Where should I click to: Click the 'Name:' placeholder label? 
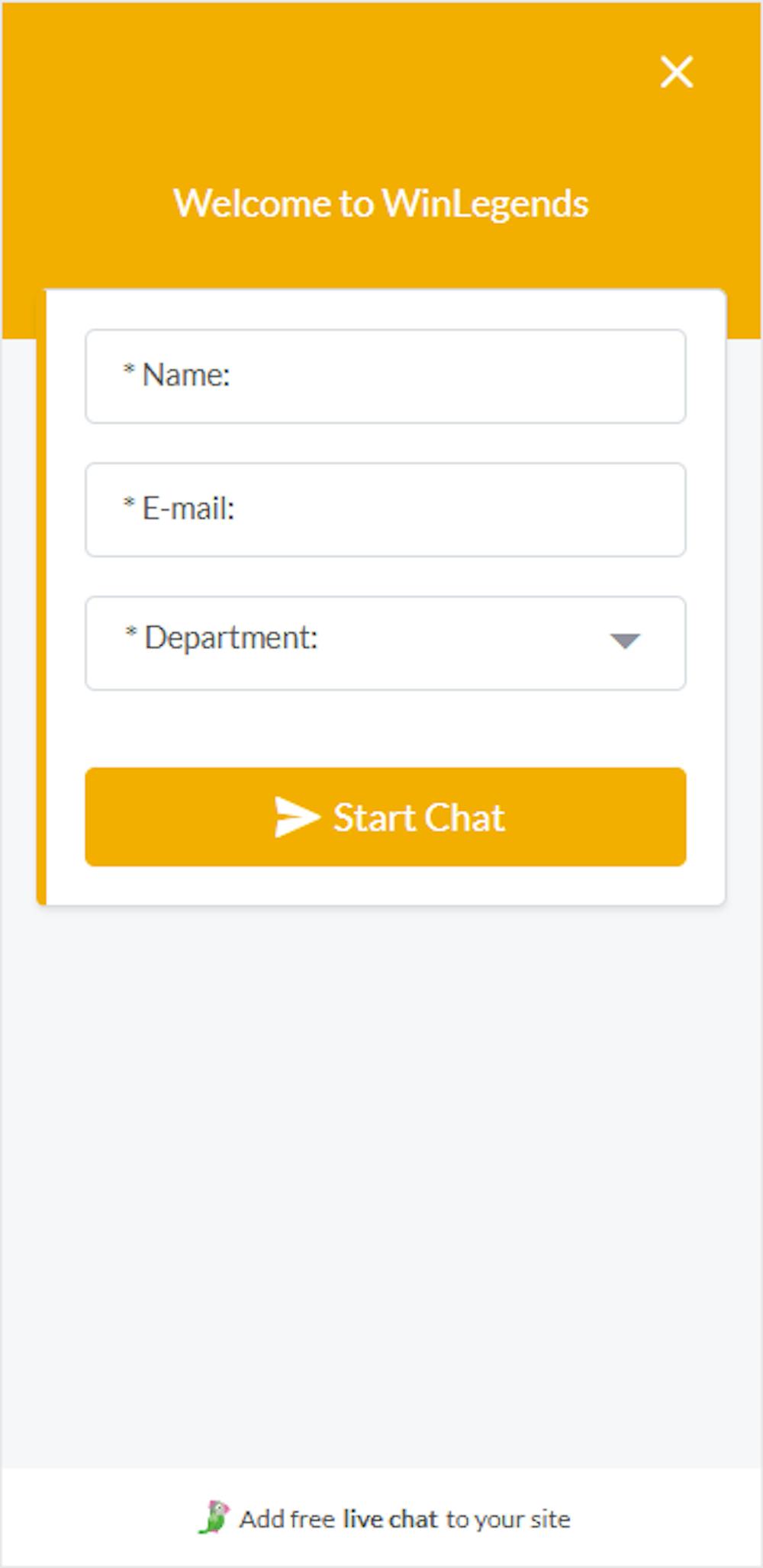pyautogui.click(x=186, y=375)
